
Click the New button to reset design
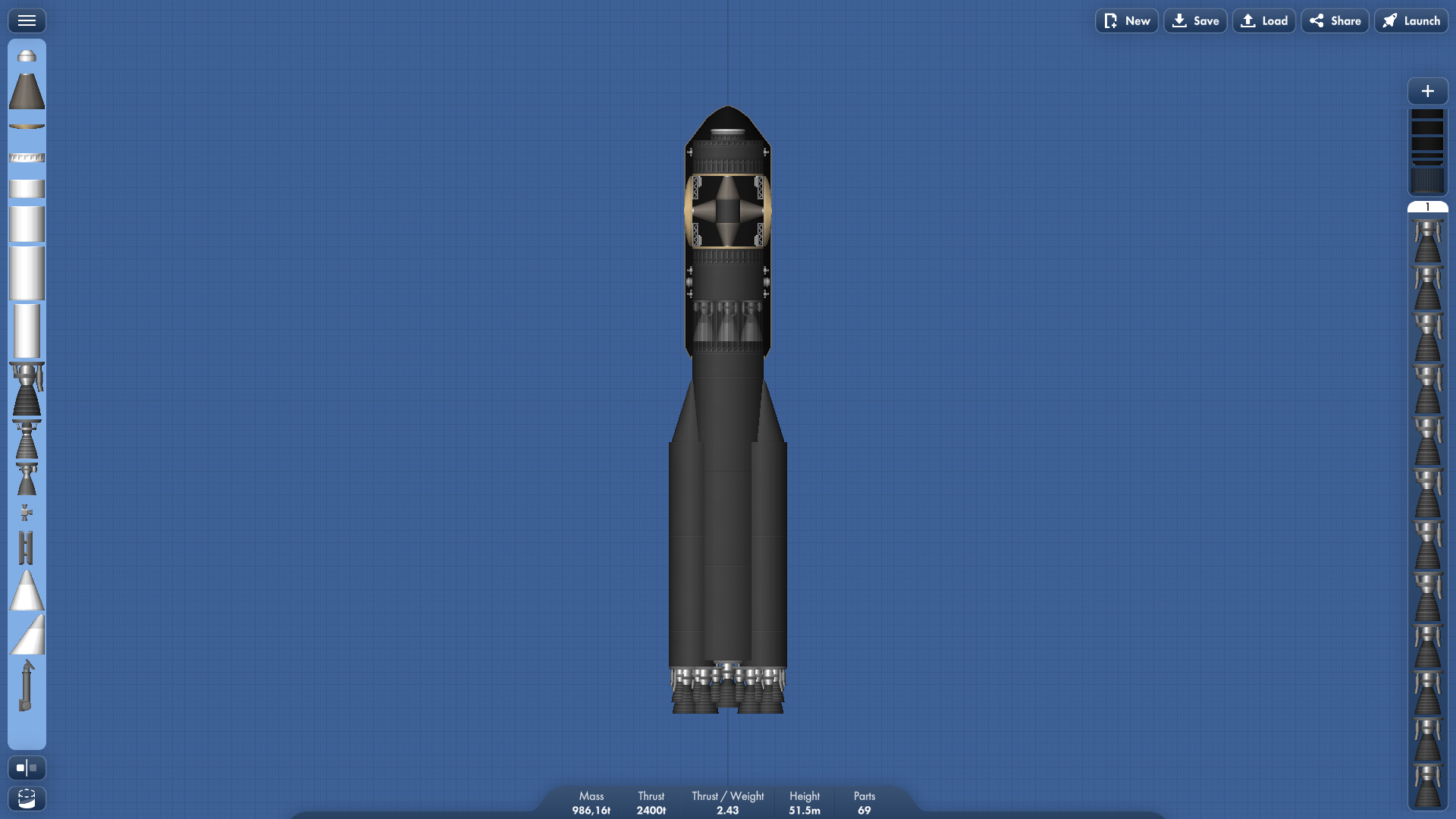(1126, 20)
